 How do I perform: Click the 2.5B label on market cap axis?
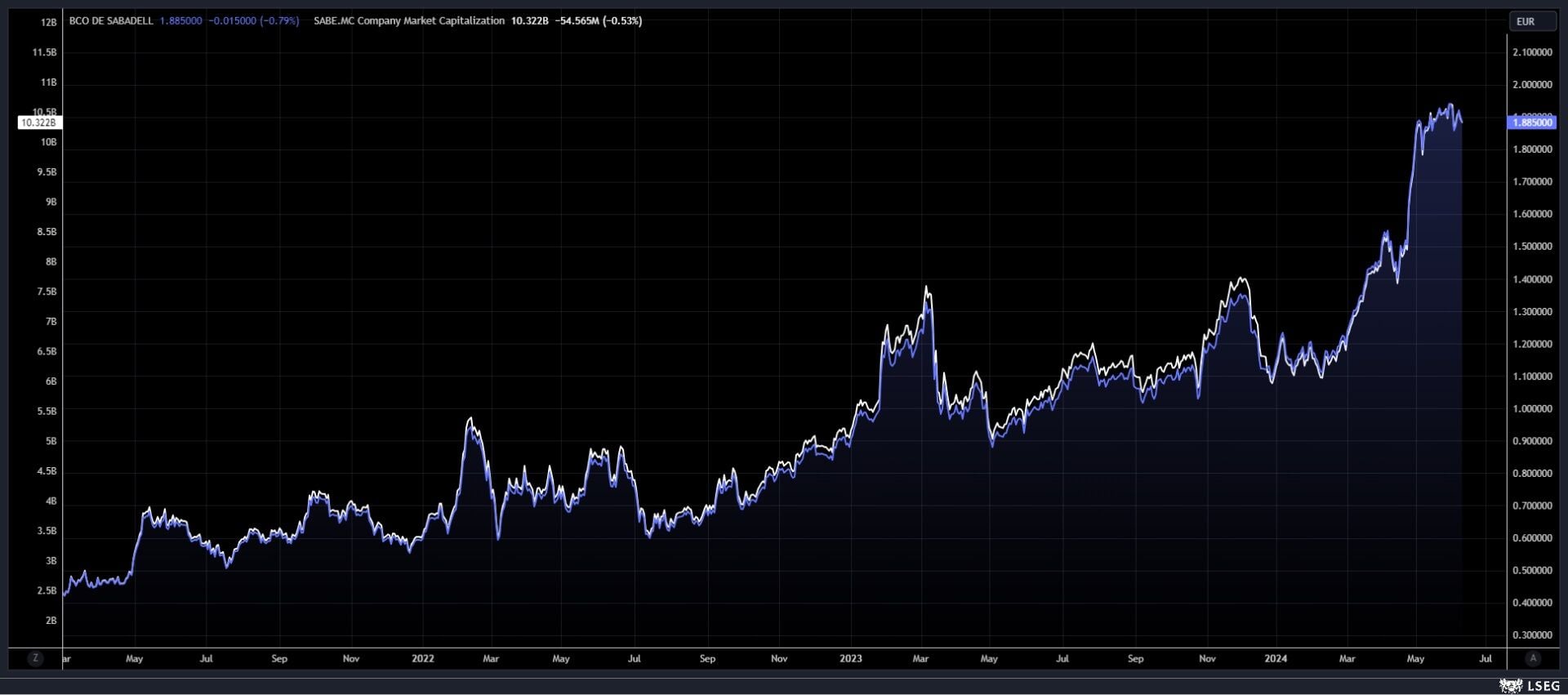point(47,590)
